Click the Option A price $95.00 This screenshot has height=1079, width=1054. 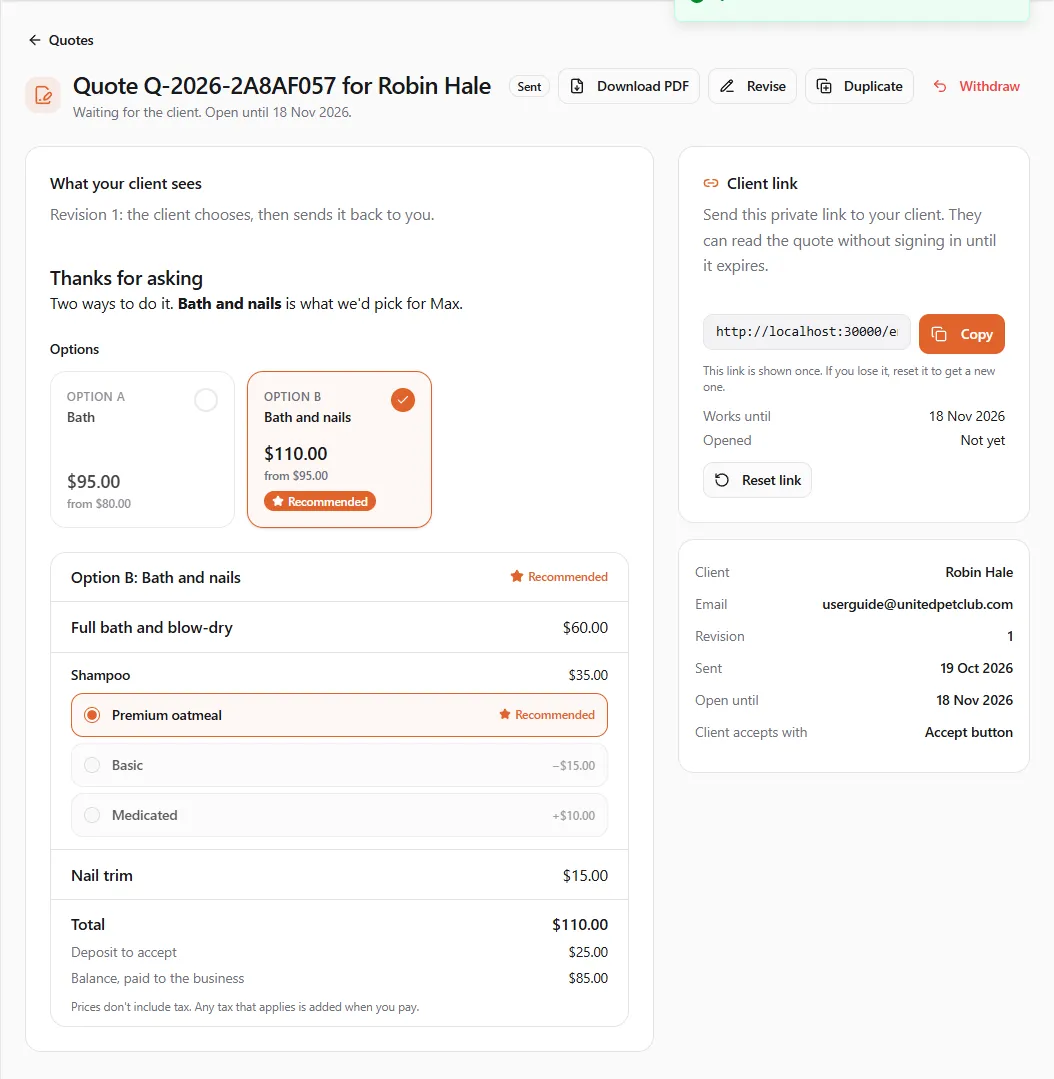(94, 481)
